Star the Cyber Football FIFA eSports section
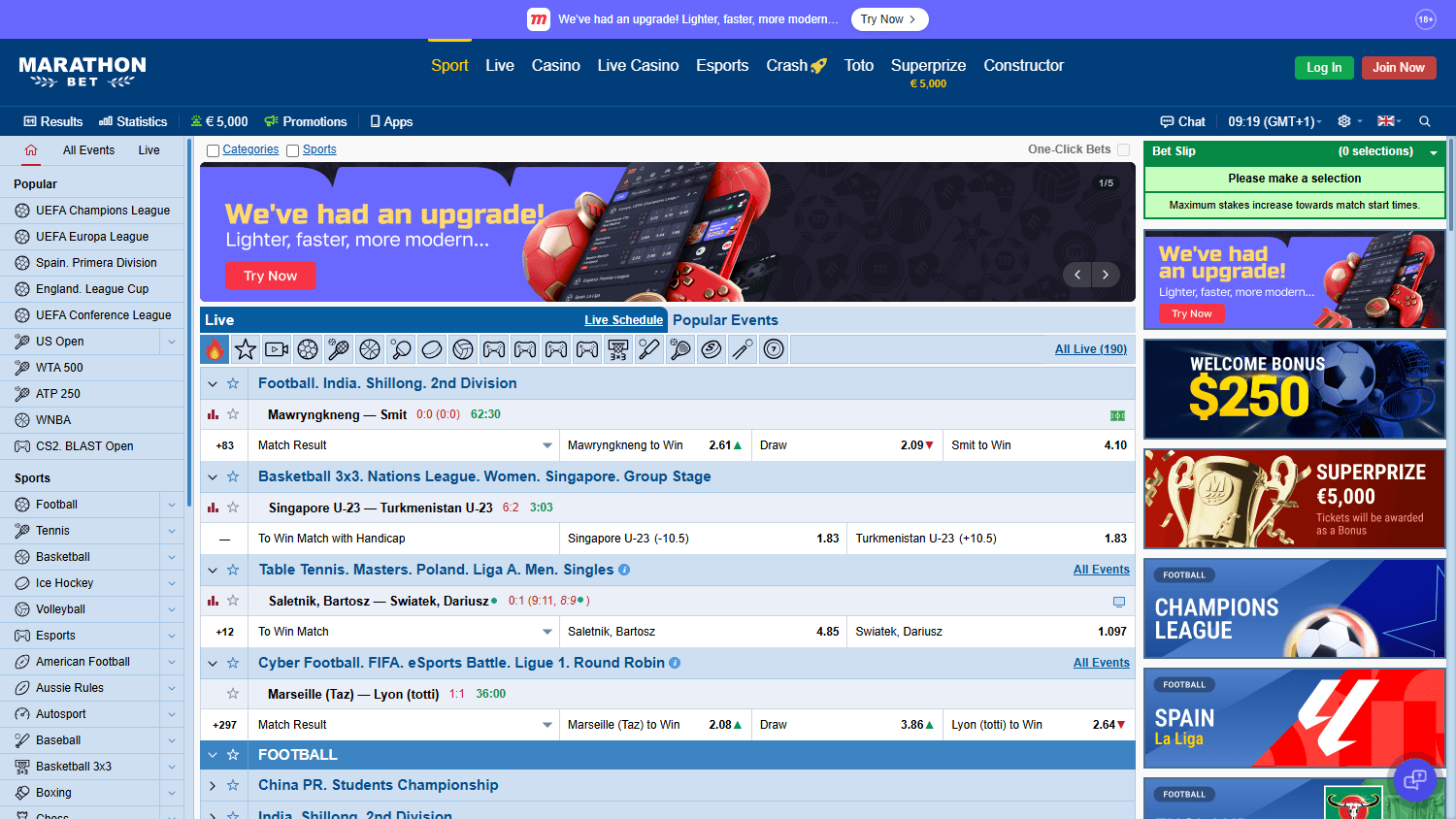 pyautogui.click(x=233, y=663)
